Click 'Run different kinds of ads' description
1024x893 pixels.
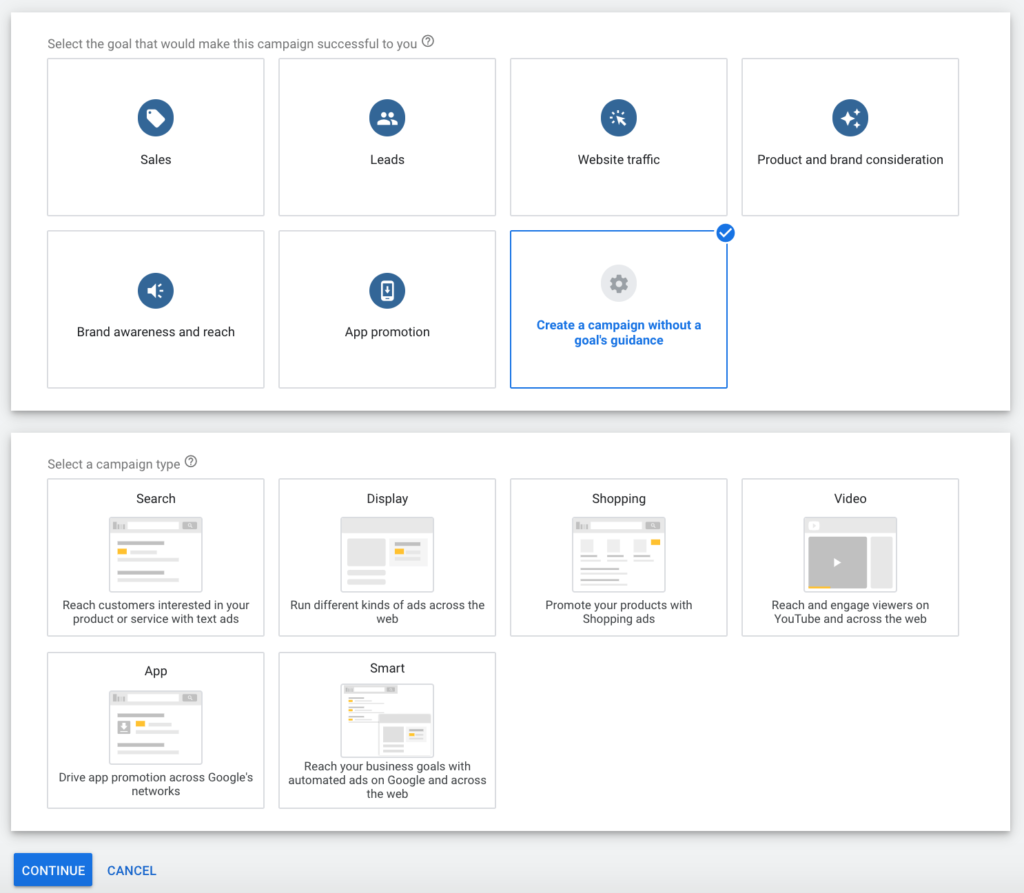[387, 612]
